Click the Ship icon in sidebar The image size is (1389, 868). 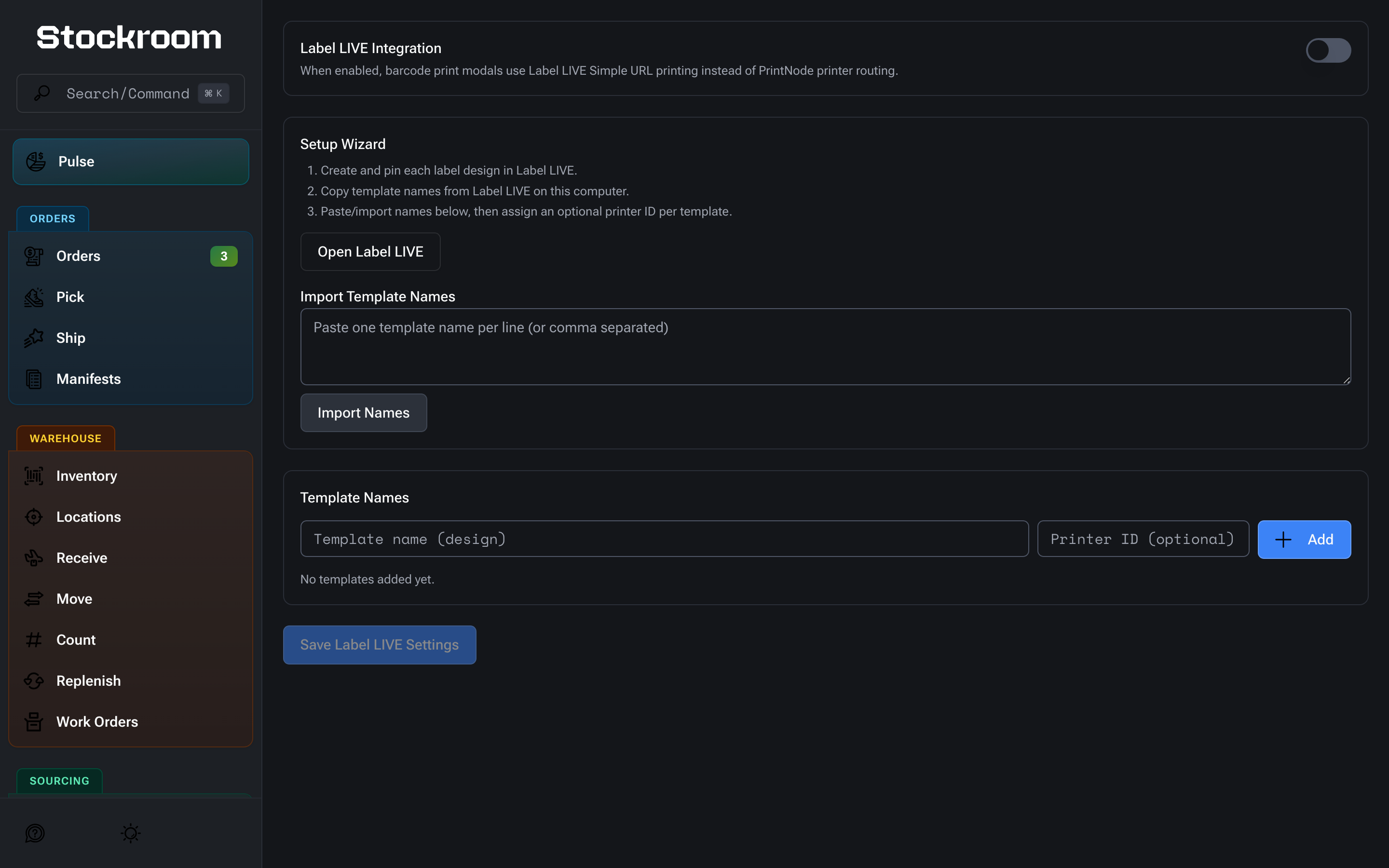34,338
